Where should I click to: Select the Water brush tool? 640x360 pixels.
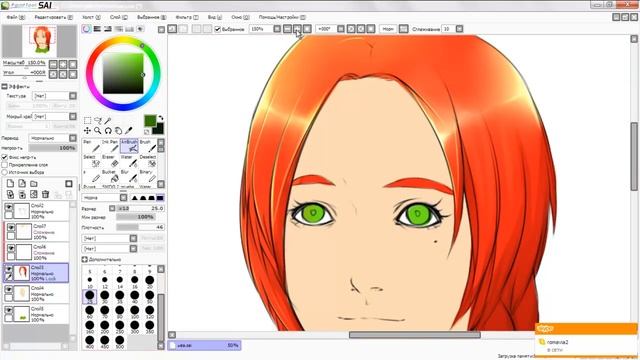[129, 161]
